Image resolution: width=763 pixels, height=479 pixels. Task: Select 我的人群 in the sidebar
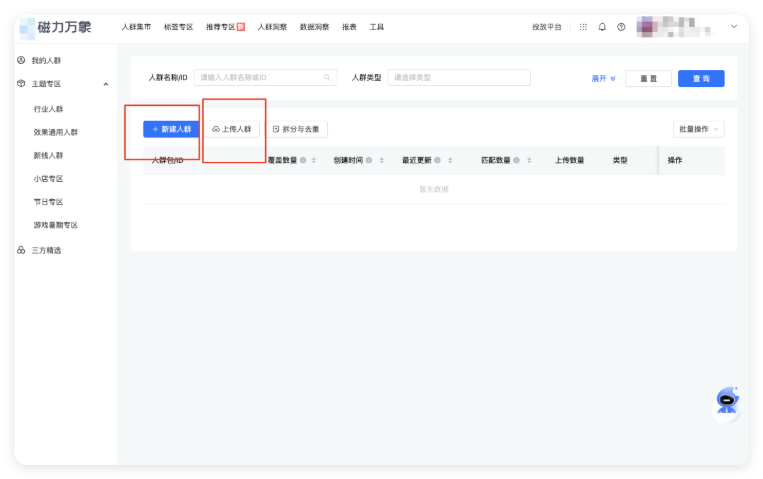(46, 60)
